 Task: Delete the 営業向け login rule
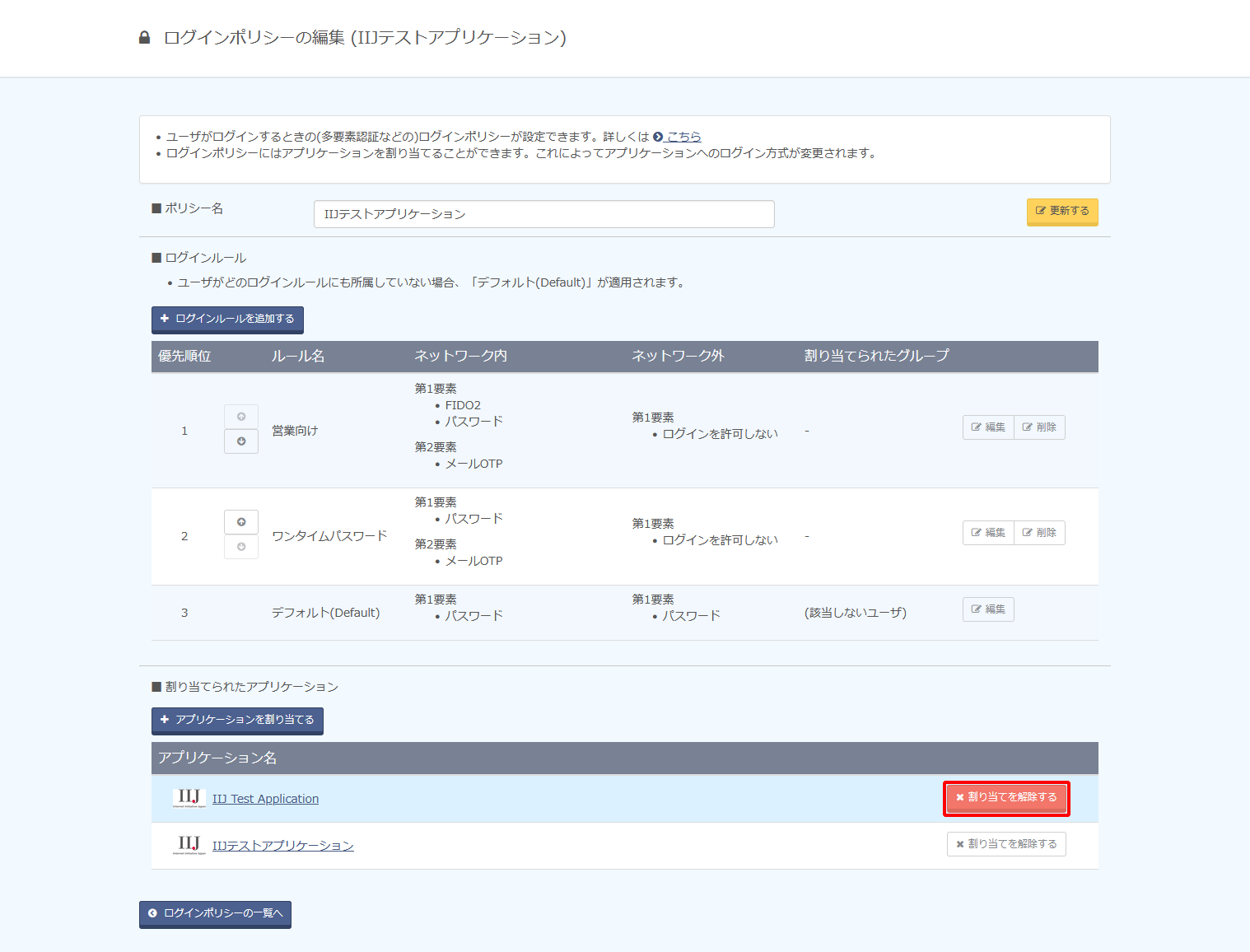1039,427
